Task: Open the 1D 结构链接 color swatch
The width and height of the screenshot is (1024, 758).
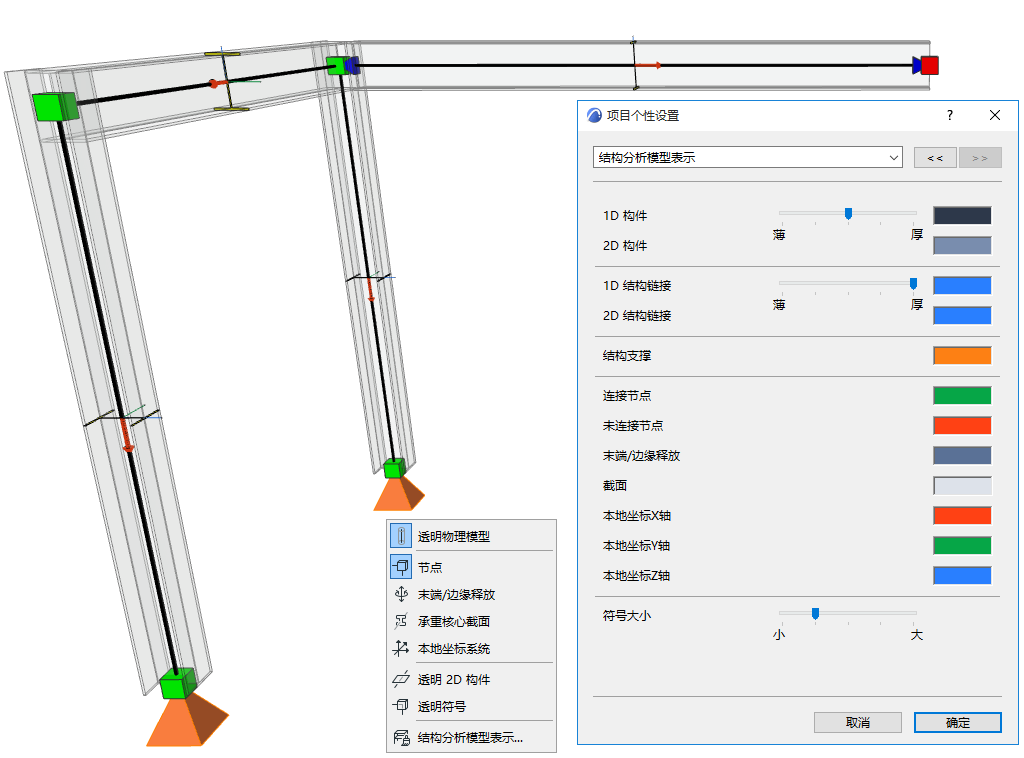Action: pyautogui.click(x=962, y=285)
